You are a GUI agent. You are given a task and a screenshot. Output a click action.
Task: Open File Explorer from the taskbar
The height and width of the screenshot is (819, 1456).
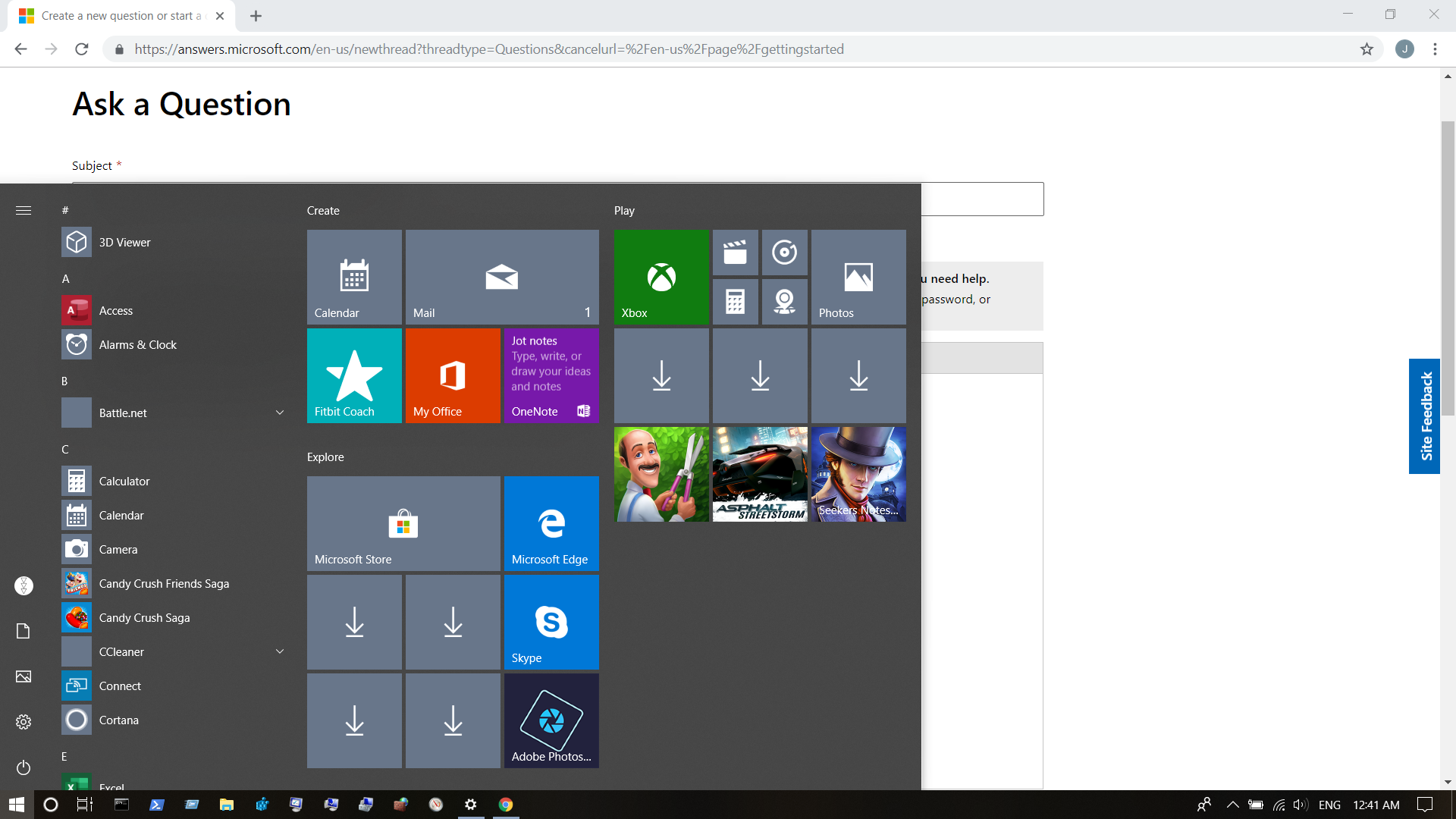coord(226,805)
